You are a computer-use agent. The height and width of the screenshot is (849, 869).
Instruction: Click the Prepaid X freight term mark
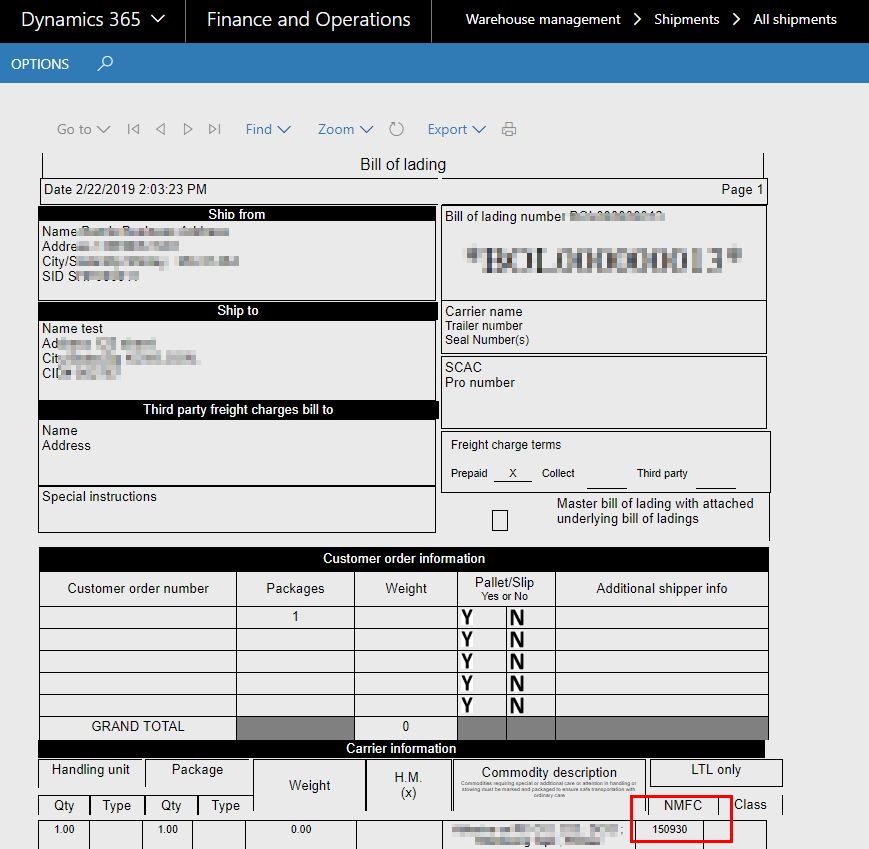pyautogui.click(x=513, y=473)
